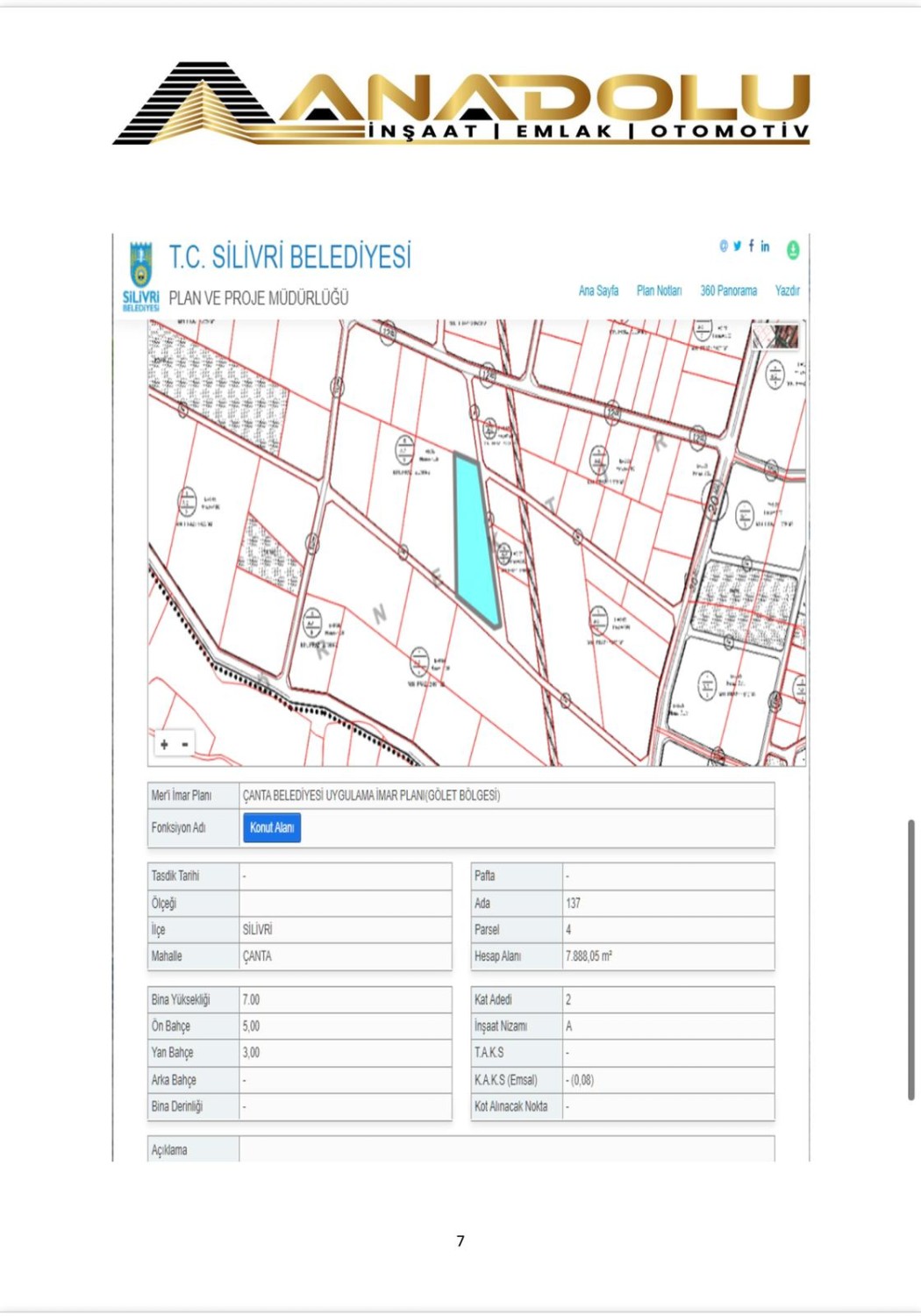Zoom out the map with minus button
The image size is (921, 1316).
(185, 744)
